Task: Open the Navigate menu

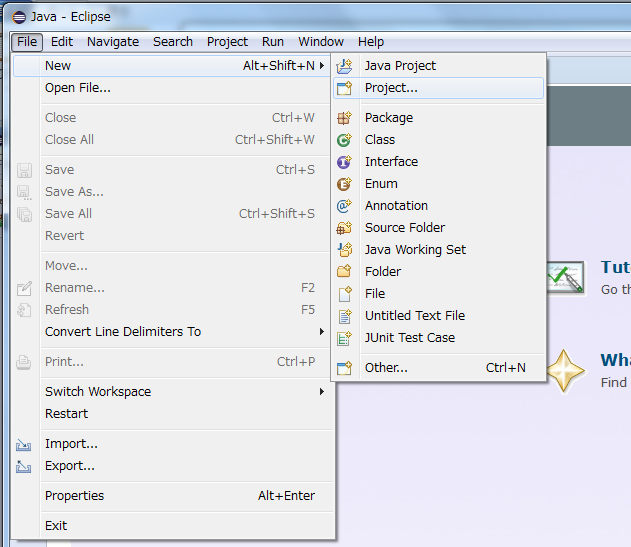Action: click(113, 42)
